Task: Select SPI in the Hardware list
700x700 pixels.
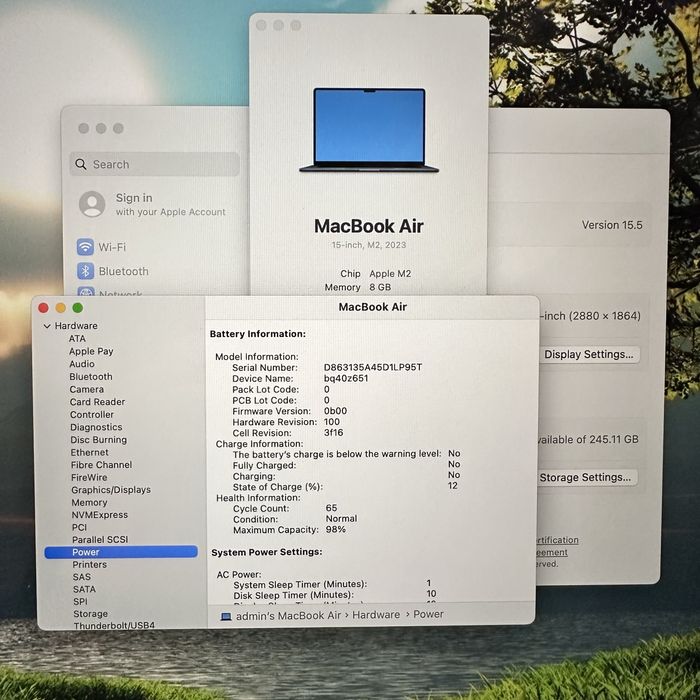Action: pyautogui.click(x=80, y=601)
